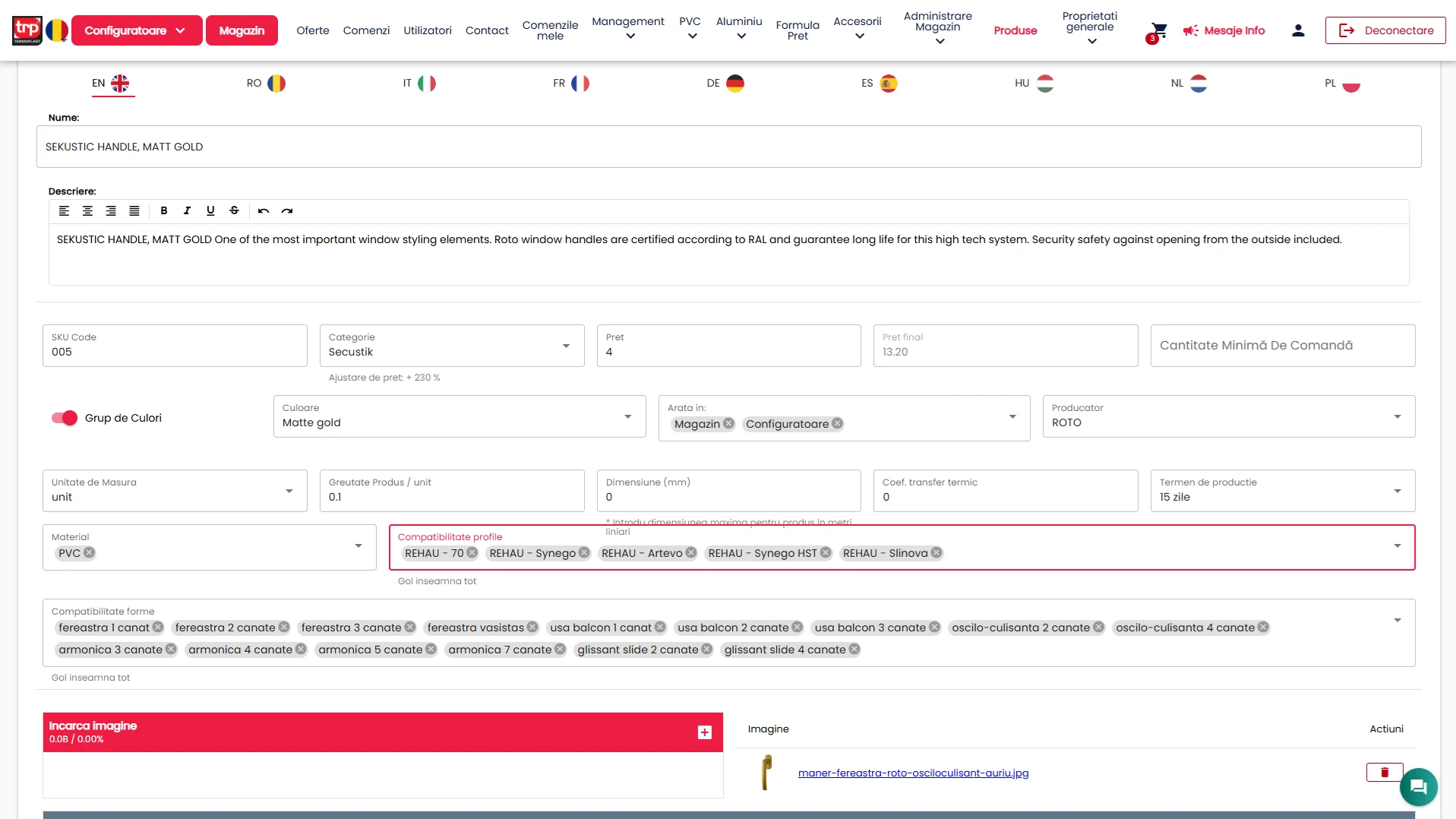This screenshot has height=819, width=1456.
Task: Click the Cantitate Minimă De Comandă field
Action: [x=1282, y=346]
